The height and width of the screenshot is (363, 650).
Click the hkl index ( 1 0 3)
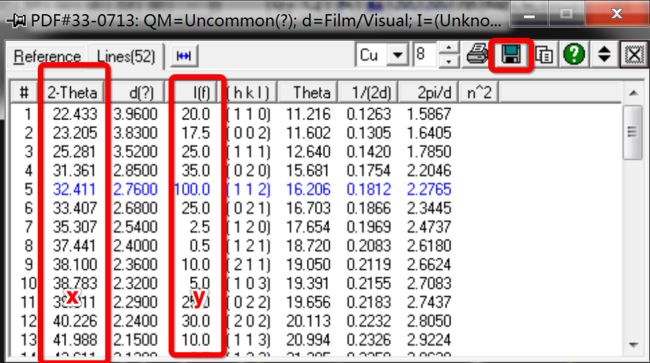pos(248,283)
